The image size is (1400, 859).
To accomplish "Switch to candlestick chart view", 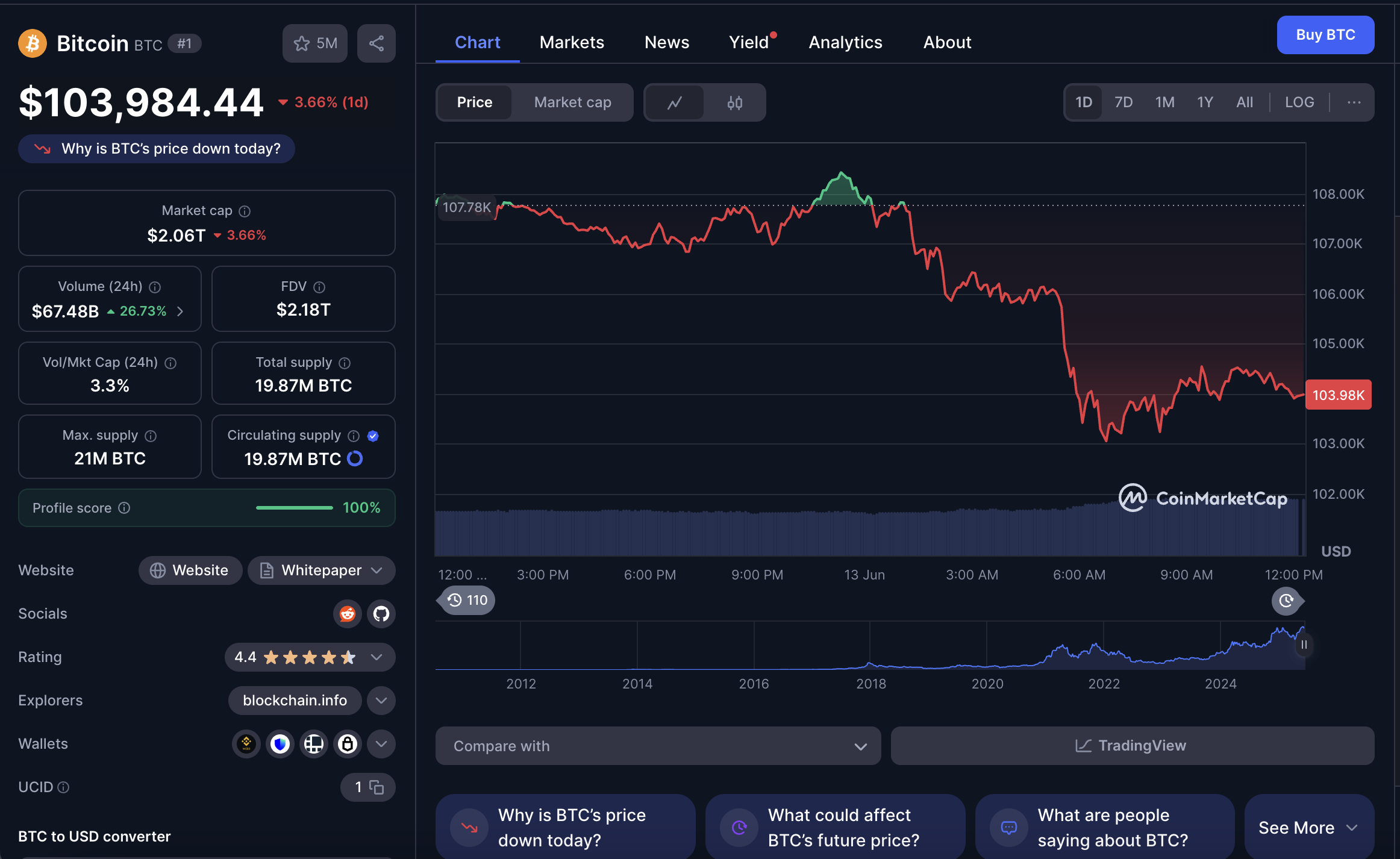I will (735, 102).
